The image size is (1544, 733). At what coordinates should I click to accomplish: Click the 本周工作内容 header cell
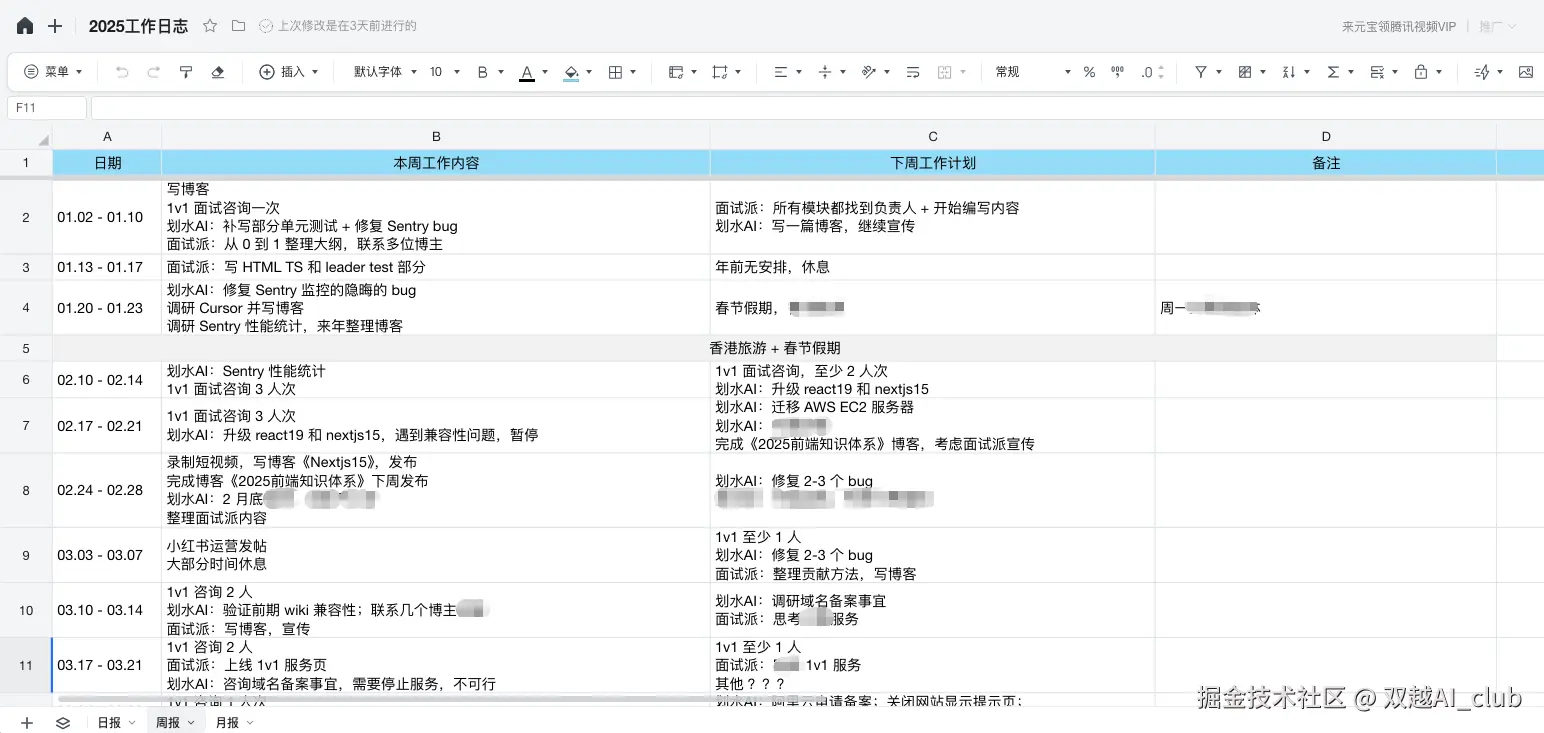(x=436, y=163)
